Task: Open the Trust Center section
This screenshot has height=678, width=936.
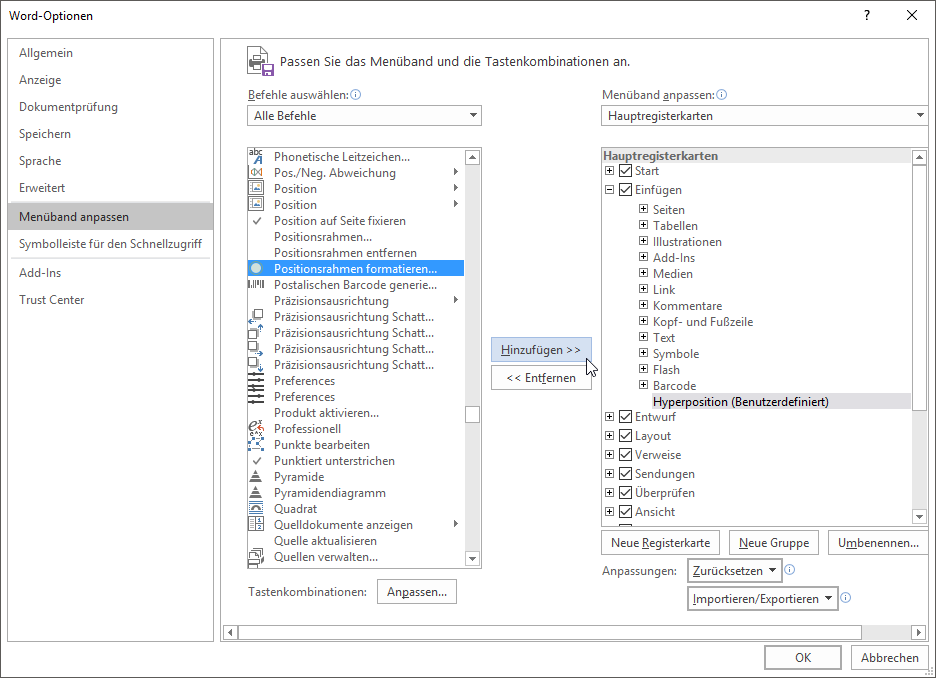Action: click(52, 300)
